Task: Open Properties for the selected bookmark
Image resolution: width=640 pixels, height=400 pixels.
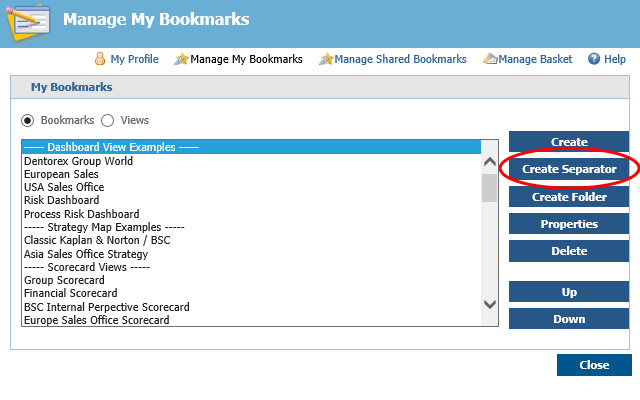Action: click(569, 224)
